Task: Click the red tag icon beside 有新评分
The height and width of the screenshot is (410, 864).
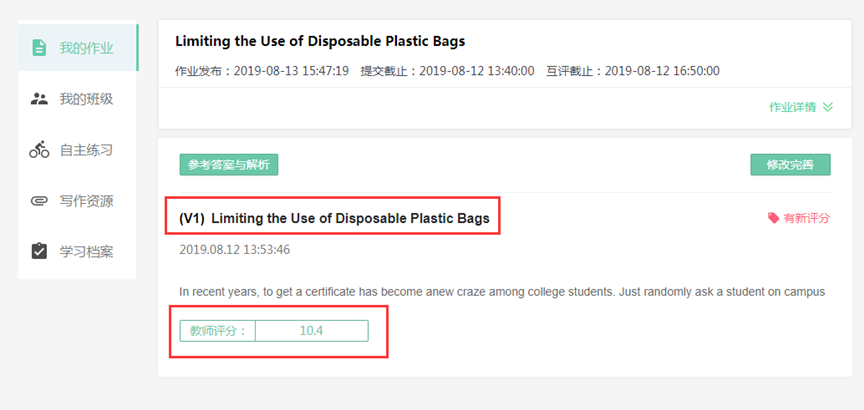Action: (773, 218)
